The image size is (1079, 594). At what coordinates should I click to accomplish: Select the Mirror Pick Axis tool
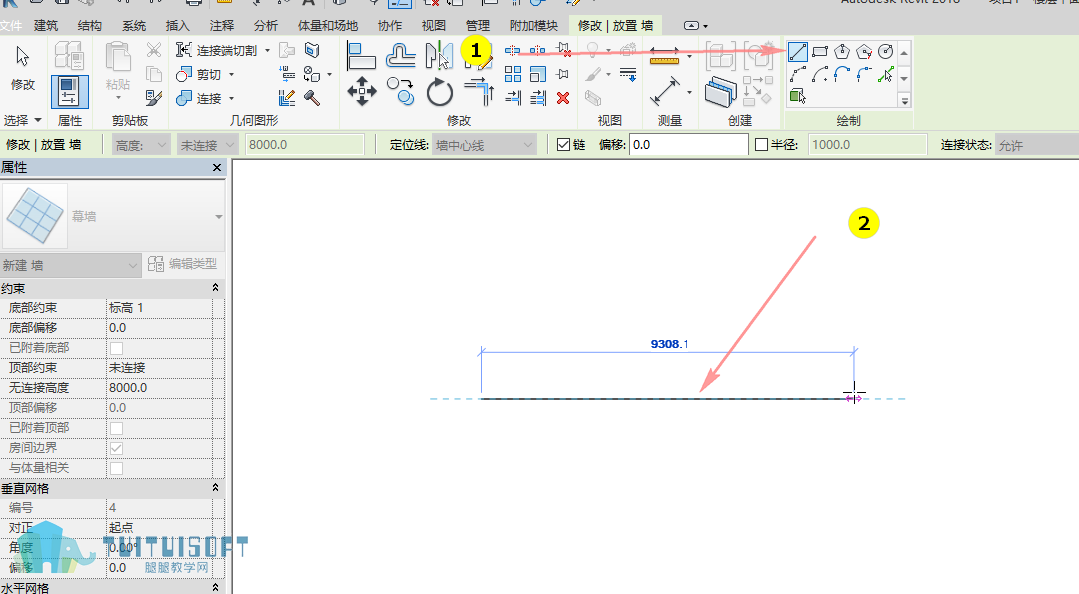[x=439, y=56]
